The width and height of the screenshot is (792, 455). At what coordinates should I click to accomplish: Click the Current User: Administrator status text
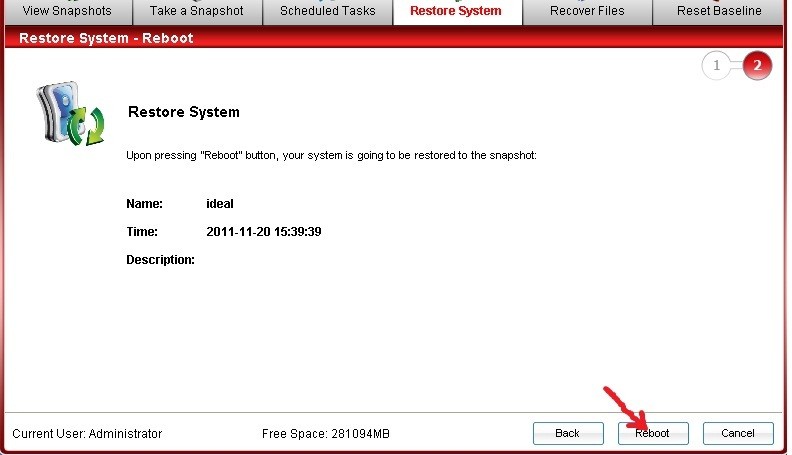[87, 433]
